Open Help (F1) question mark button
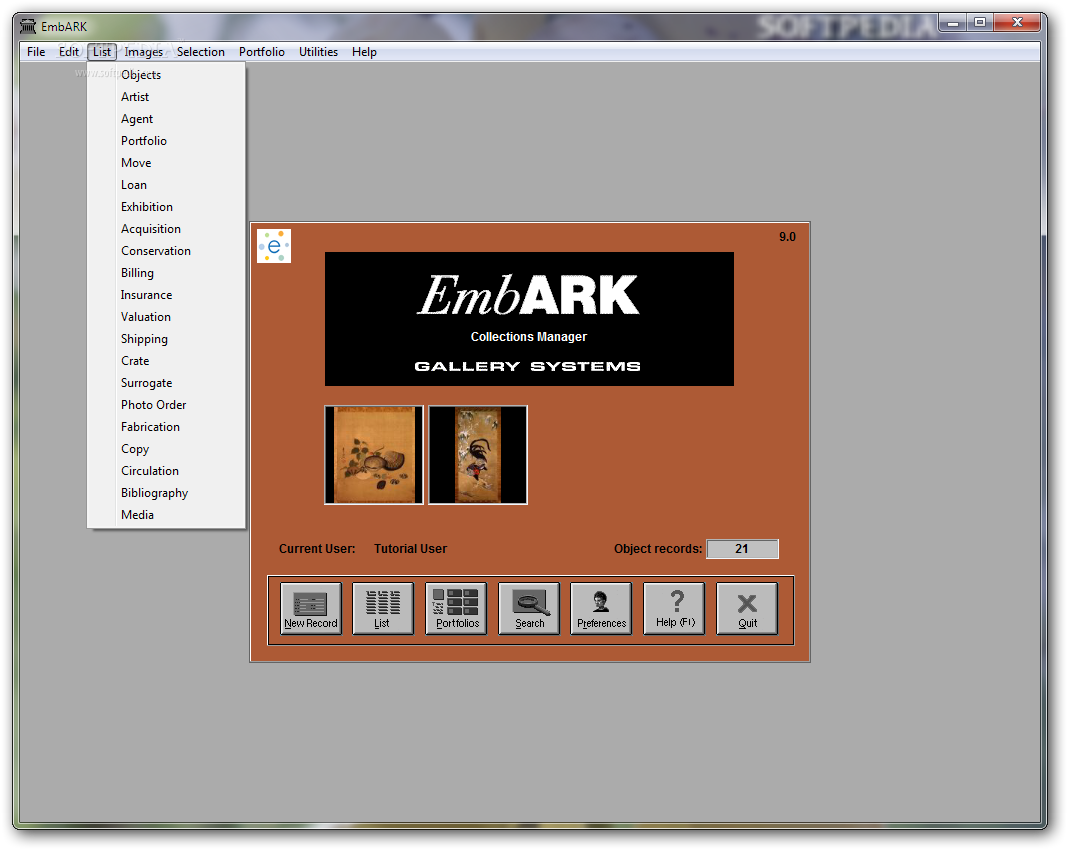Viewport: 1068px width, 850px height. point(674,608)
